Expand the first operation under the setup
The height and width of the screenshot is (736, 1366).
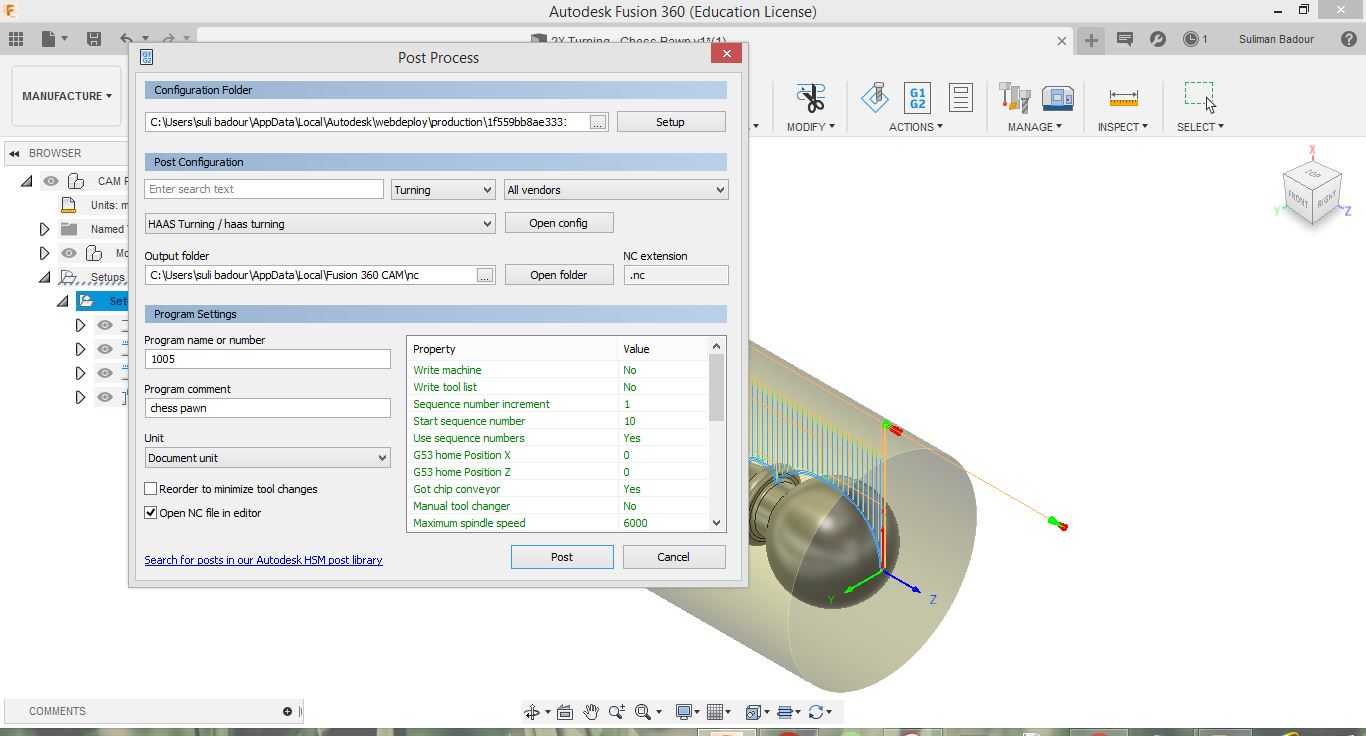(x=81, y=325)
